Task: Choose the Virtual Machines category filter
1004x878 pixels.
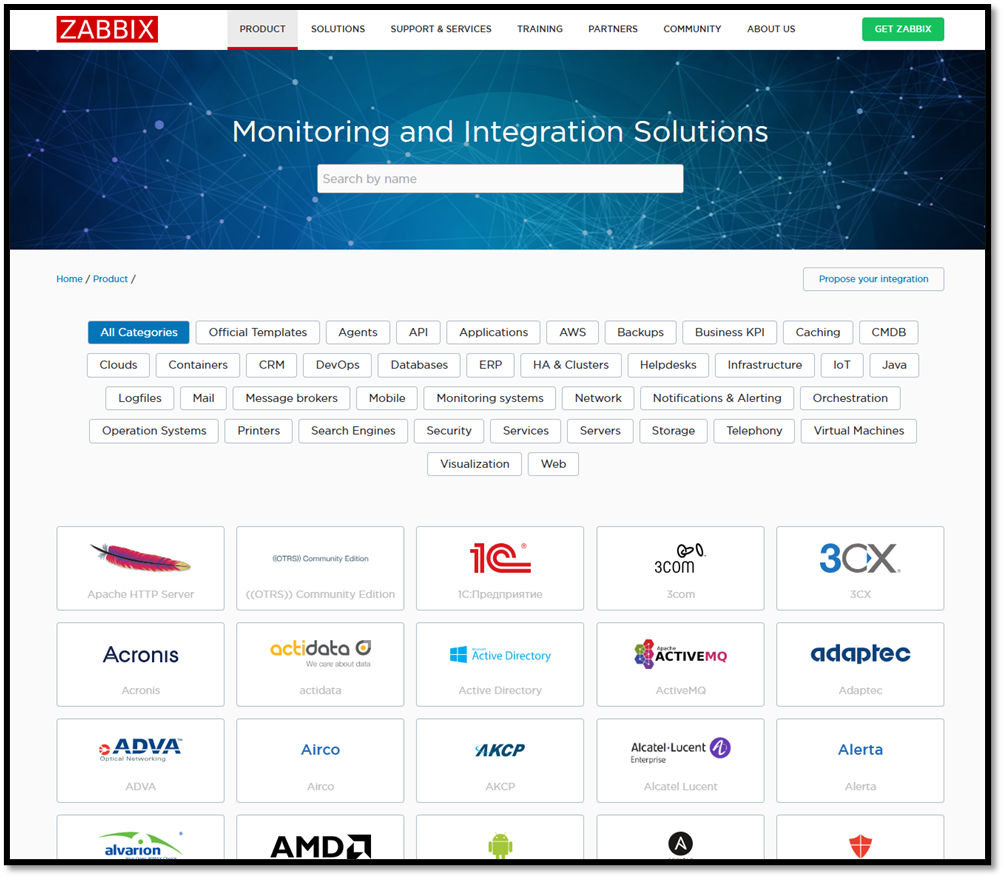Action: (x=858, y=431)
